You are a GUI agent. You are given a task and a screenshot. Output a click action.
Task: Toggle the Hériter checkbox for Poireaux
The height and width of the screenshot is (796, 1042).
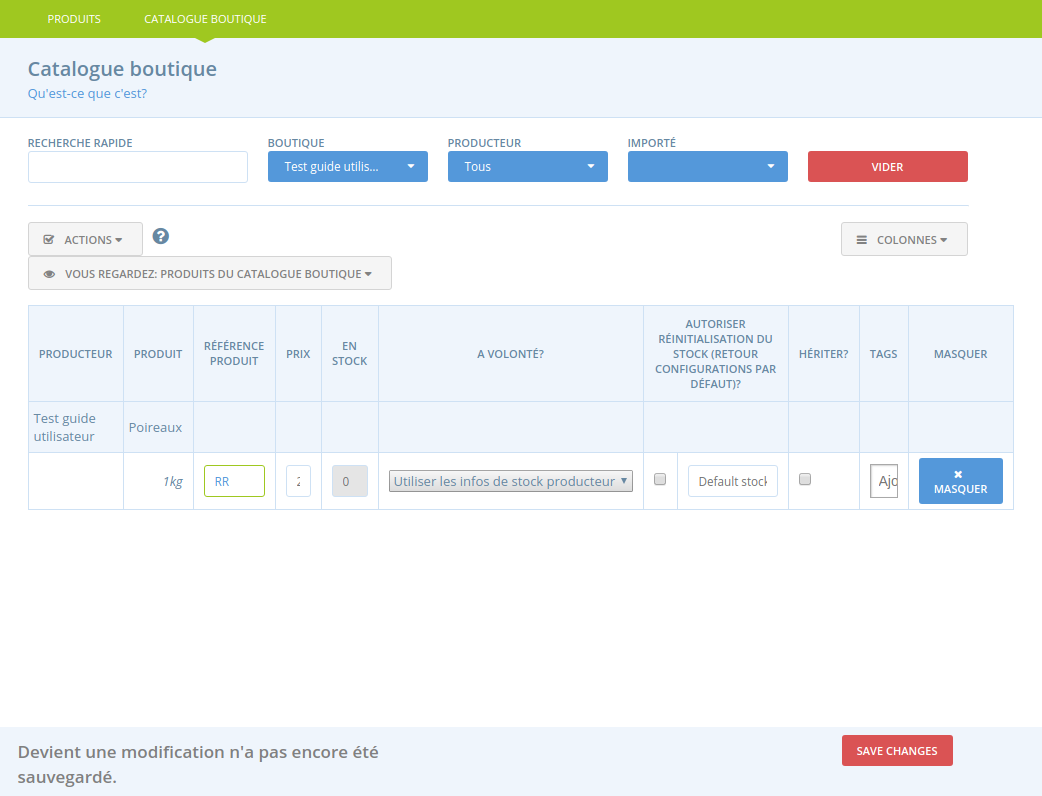pyautogui.click(x=805, y=479)
